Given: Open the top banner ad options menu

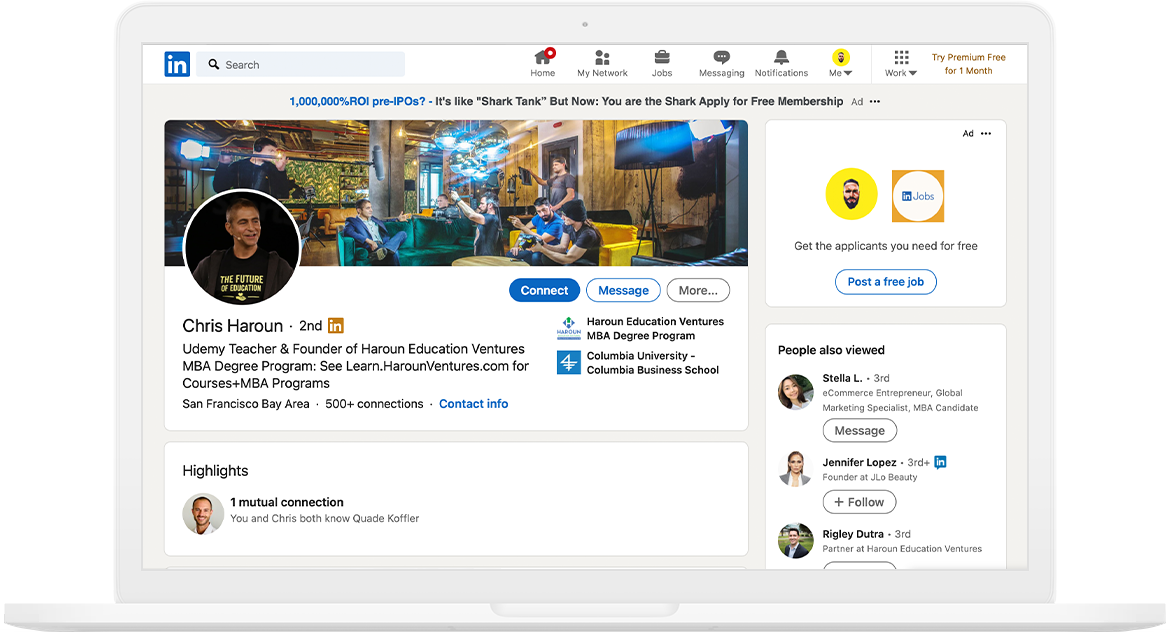Looking at the screenshot, I should point(875,102).
